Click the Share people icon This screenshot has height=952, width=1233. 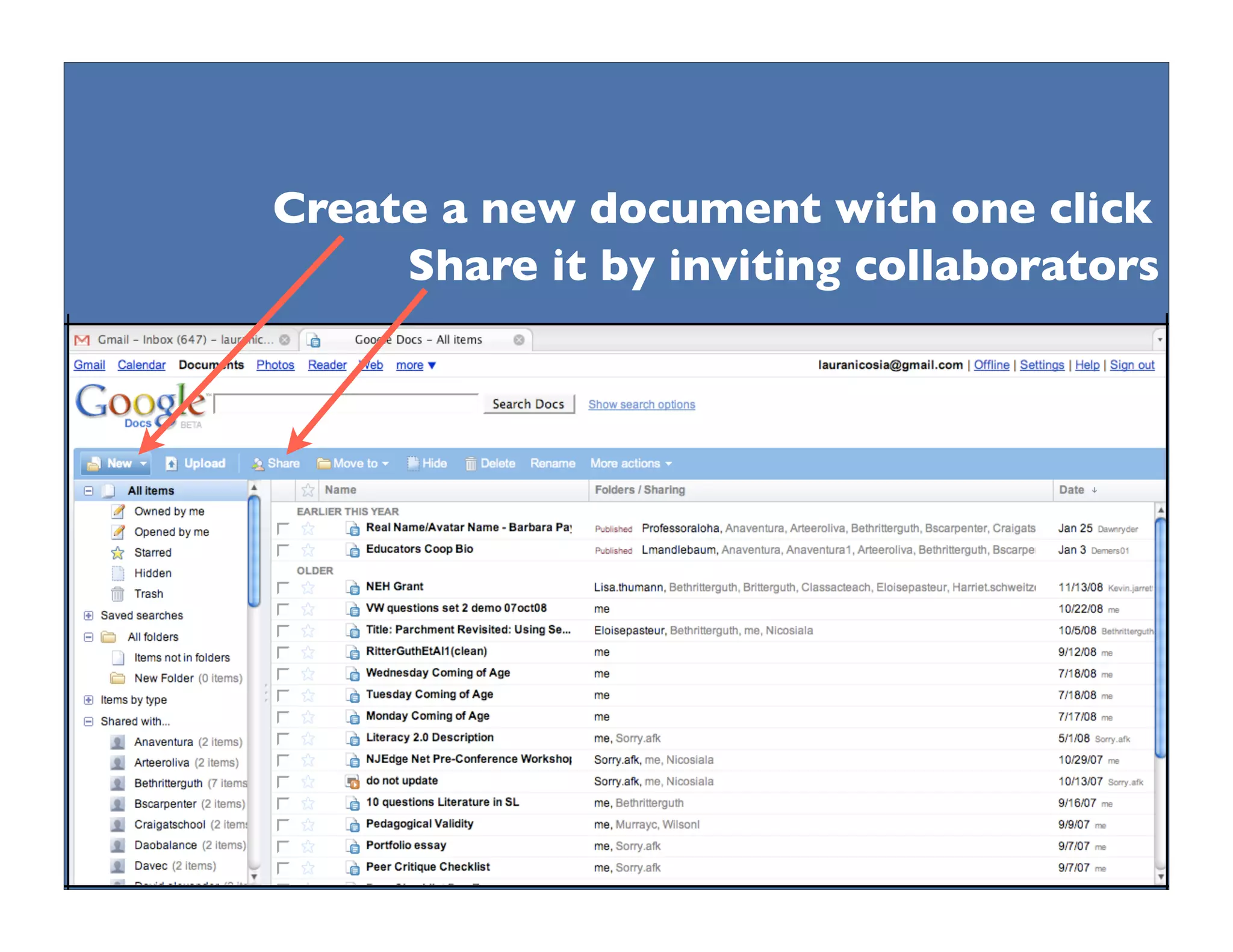[258, 464]
